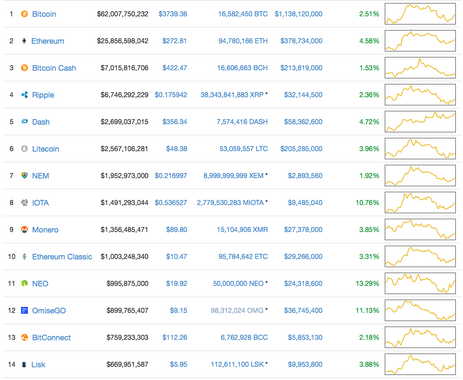View the Ripple price sparkline chart
The height and width of the screenshot is (380, 463).
click(420, 95)
